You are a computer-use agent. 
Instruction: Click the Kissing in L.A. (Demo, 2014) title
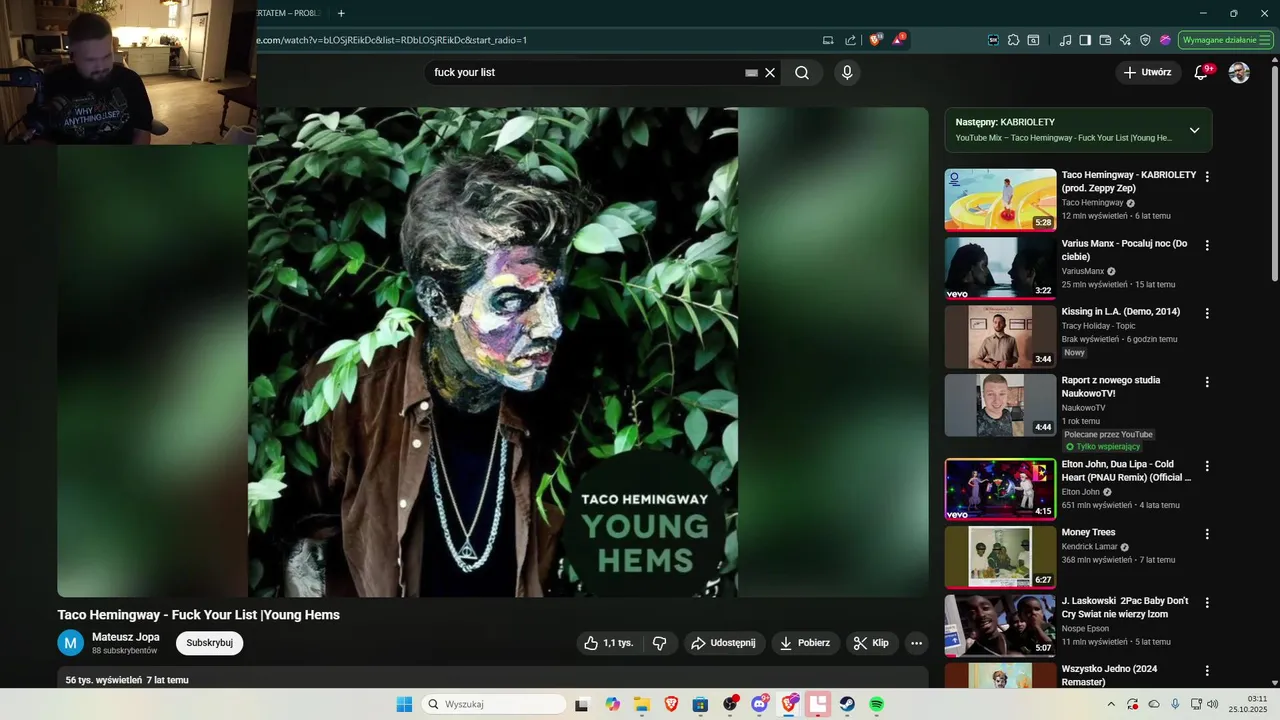1121,312
